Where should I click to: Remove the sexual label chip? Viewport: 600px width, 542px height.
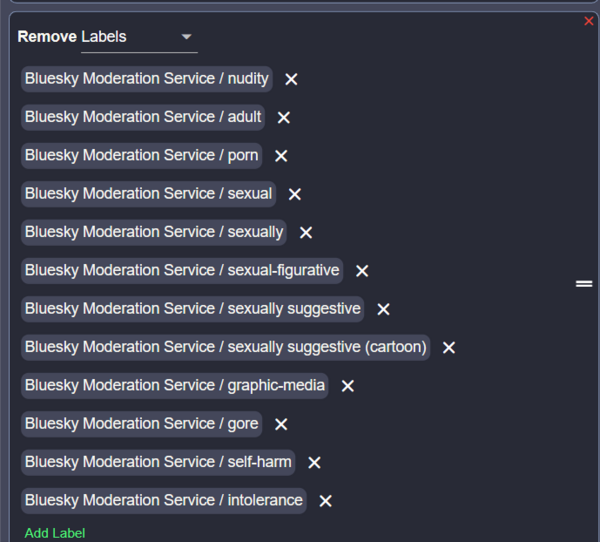pyautogui.click(x=294, y=194)
